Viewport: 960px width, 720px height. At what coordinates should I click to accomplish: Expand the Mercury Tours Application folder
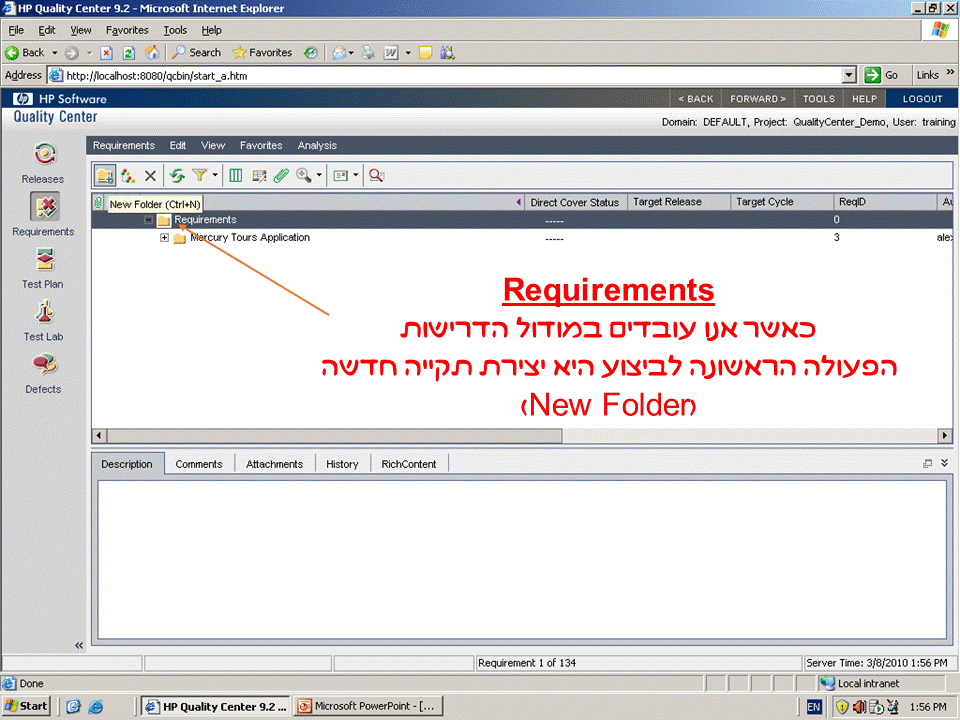164,238
